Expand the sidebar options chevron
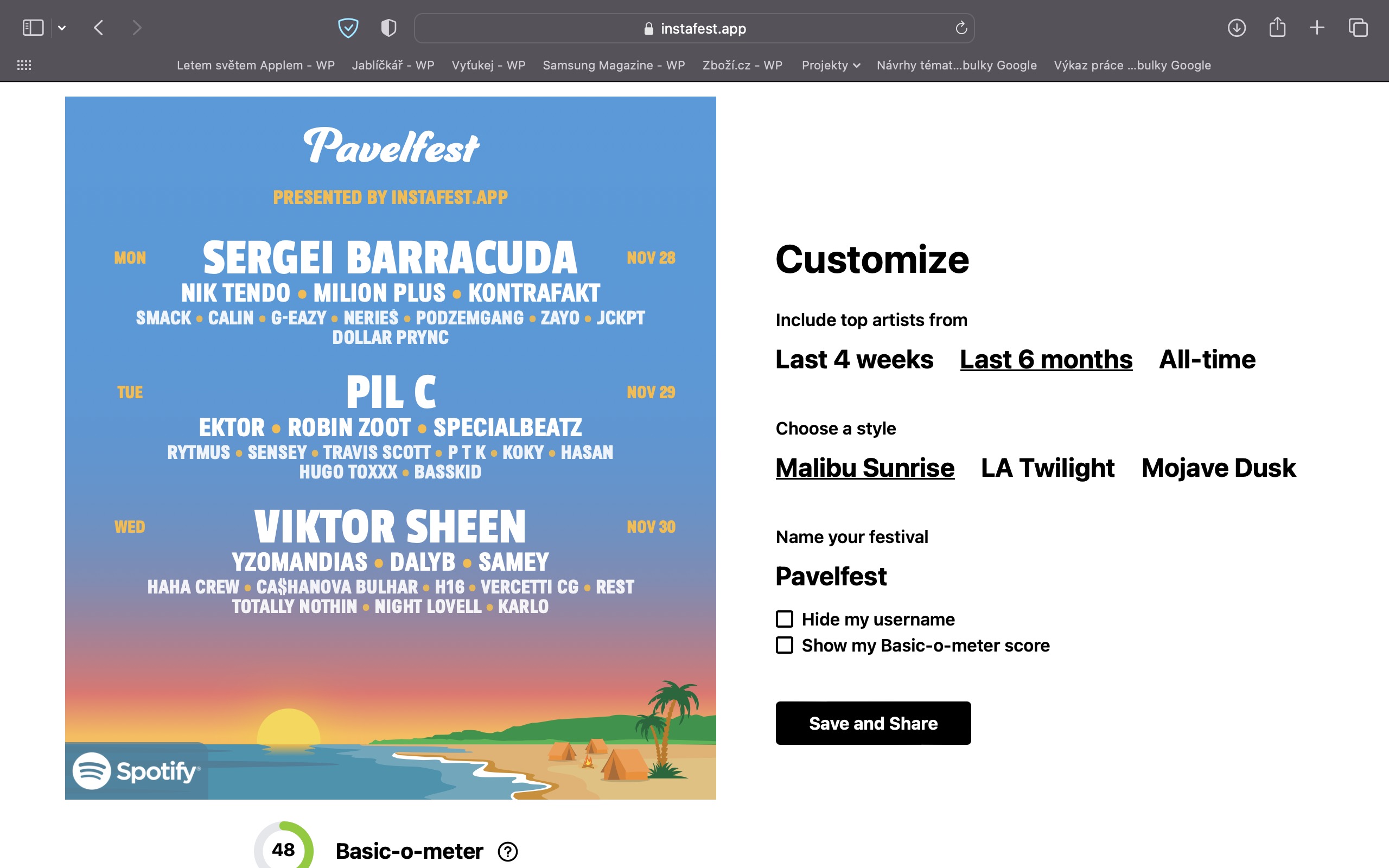This screenshot has width=1389, height=868. [62, 28]
